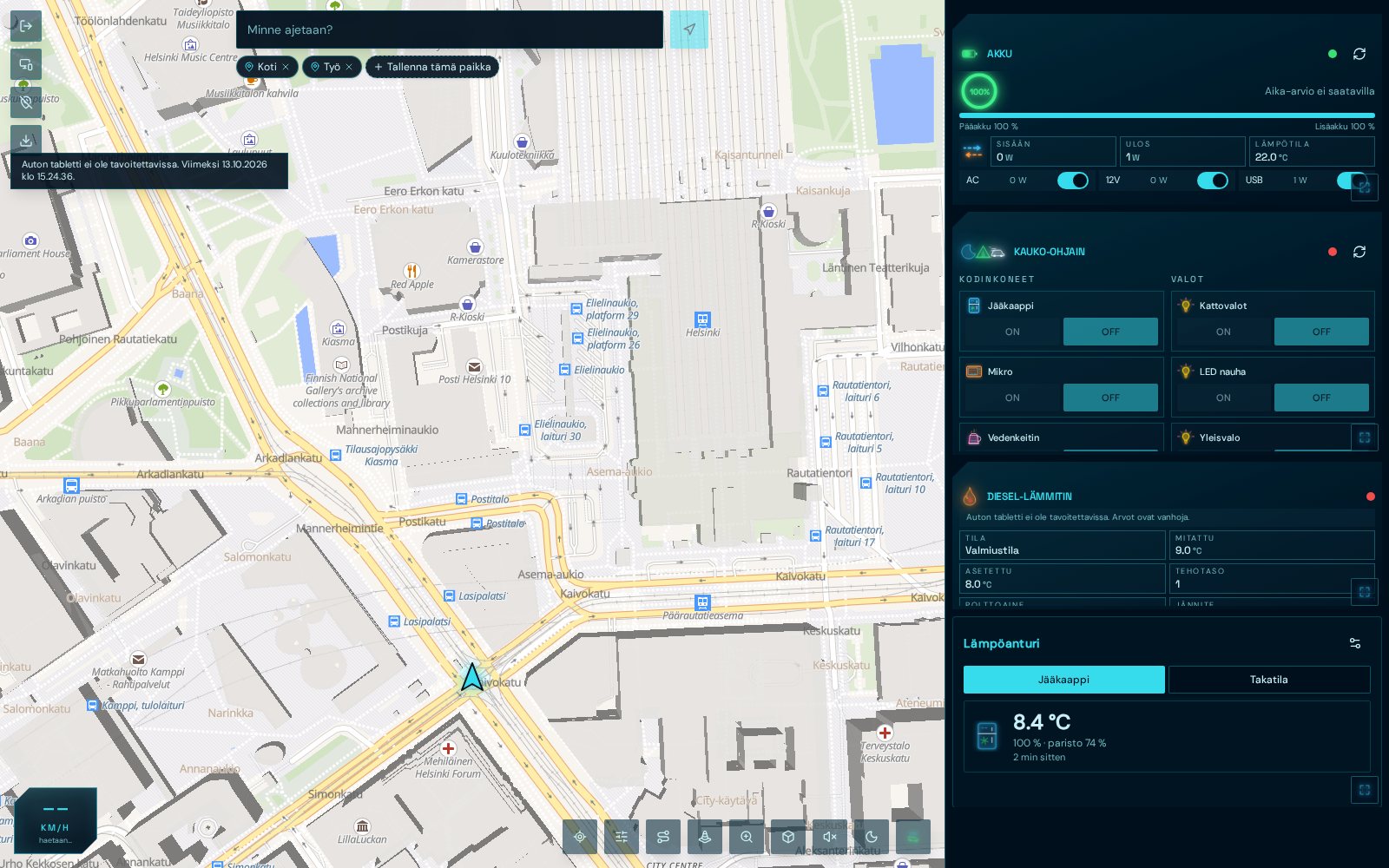
Task: Click the battery level progress bar
Action: tap(1167, 115)
